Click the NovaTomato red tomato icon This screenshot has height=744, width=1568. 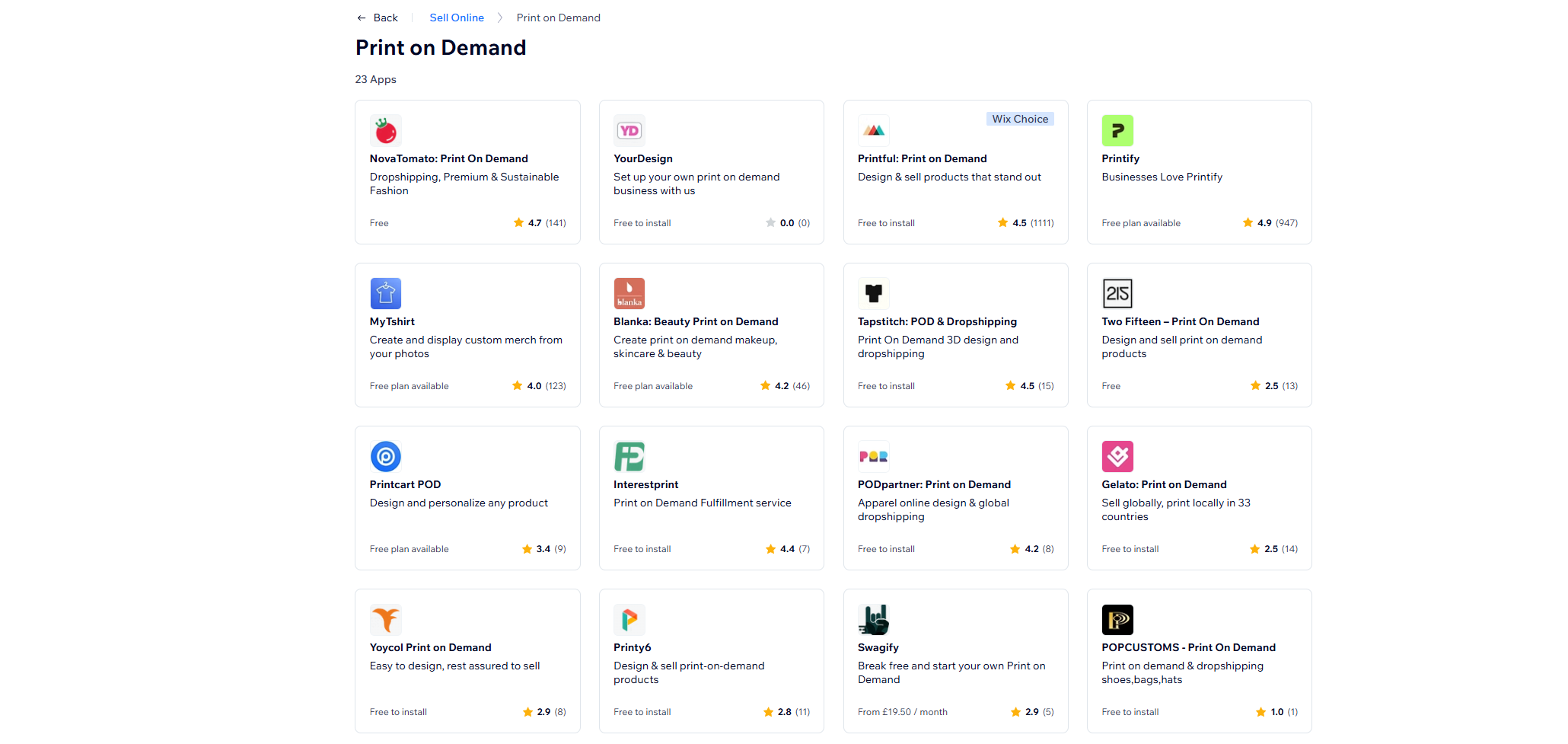coord(385,131)
